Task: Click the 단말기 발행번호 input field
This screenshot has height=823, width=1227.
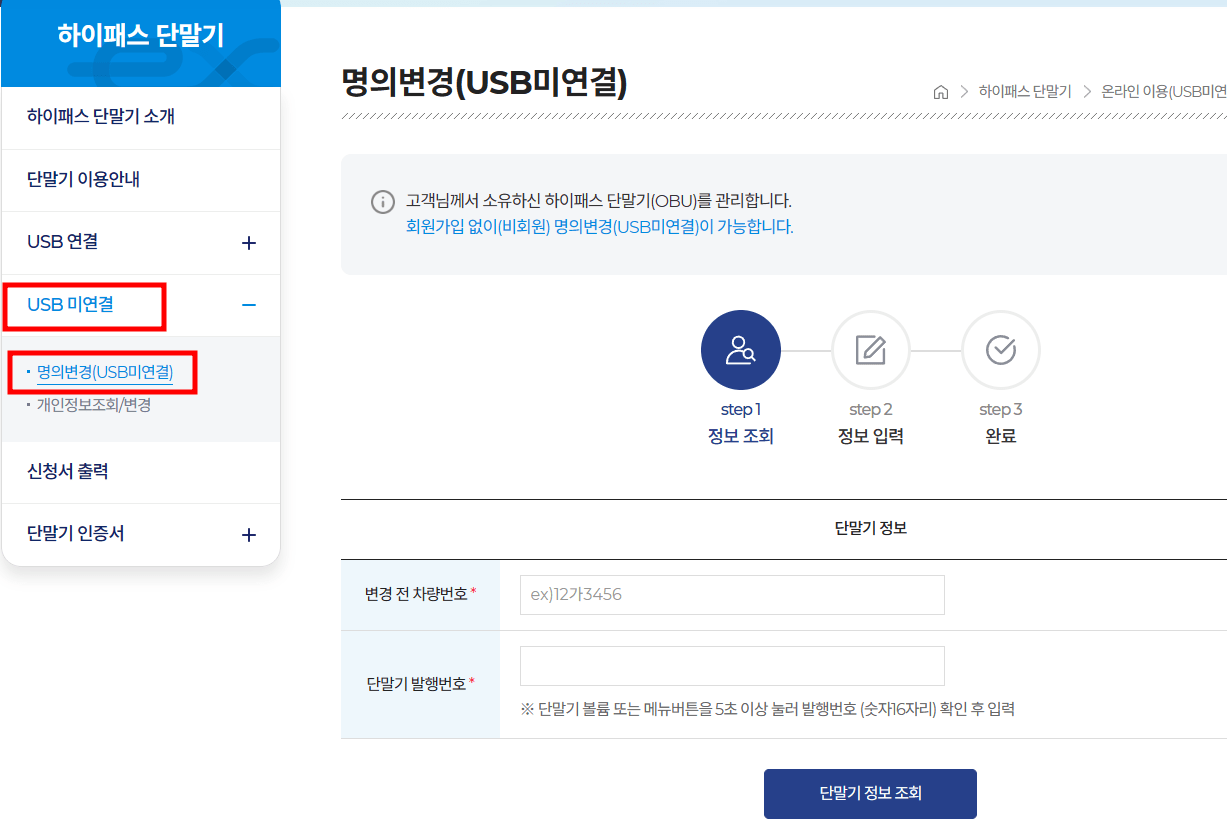Action: coord(731,665)
